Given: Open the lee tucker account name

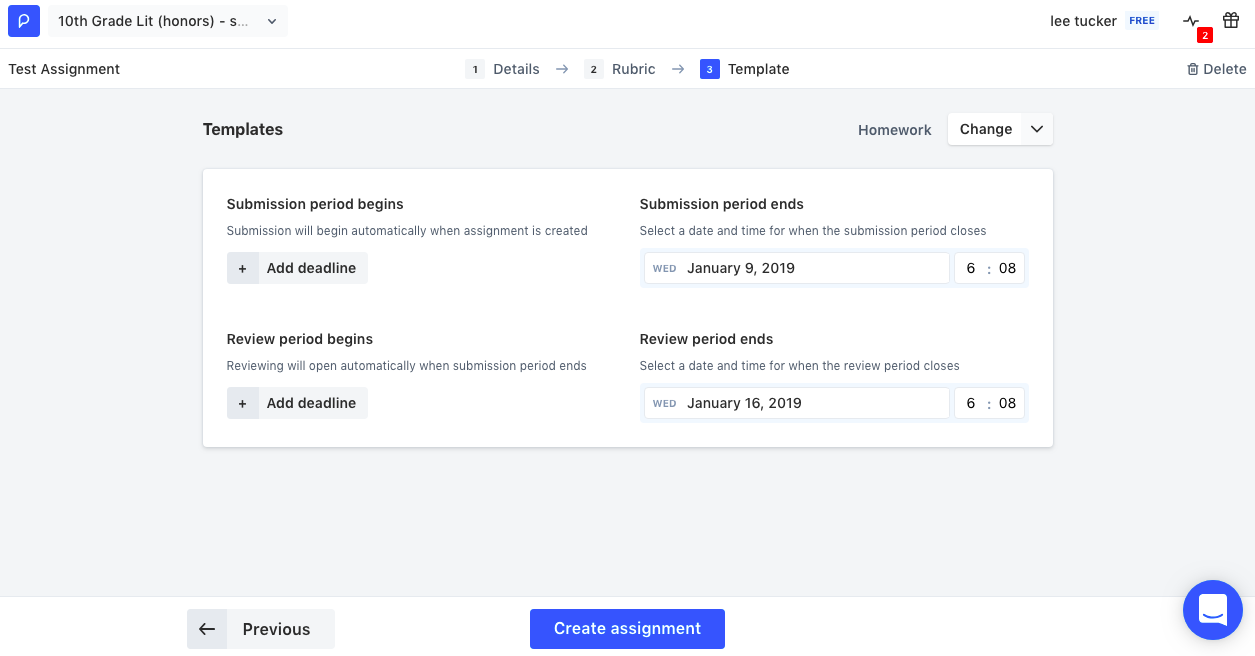Looking at the screenshot, I should (1083, 21).
